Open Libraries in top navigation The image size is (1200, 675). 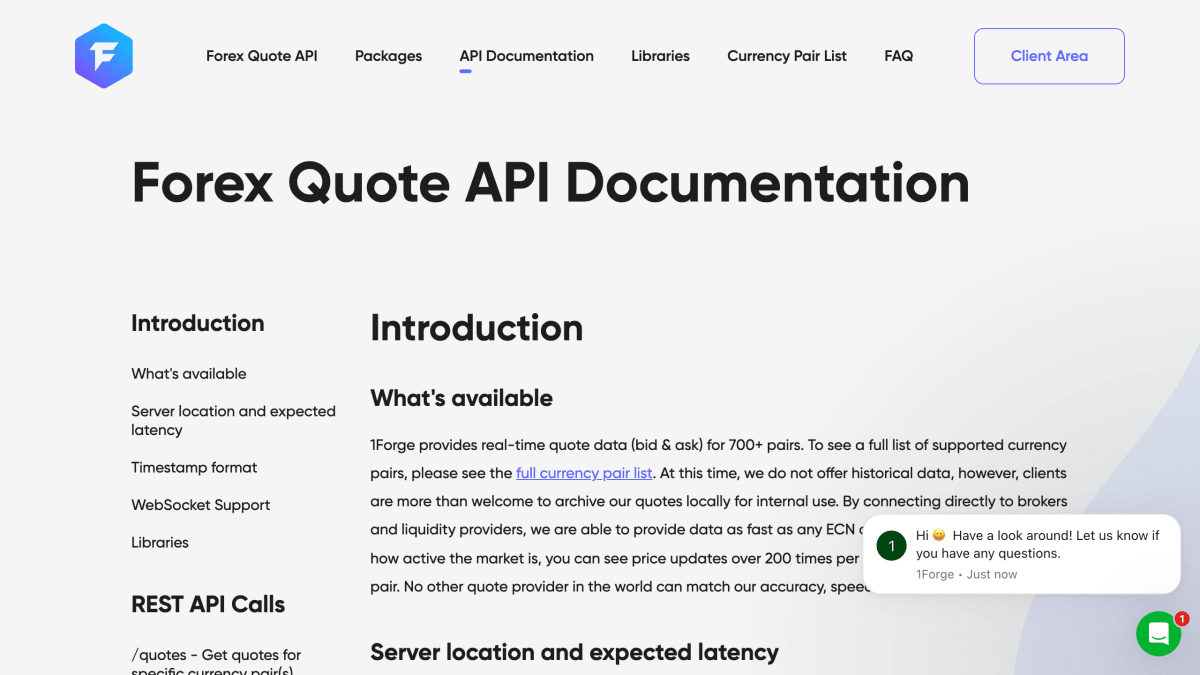[x=660, y=56]
